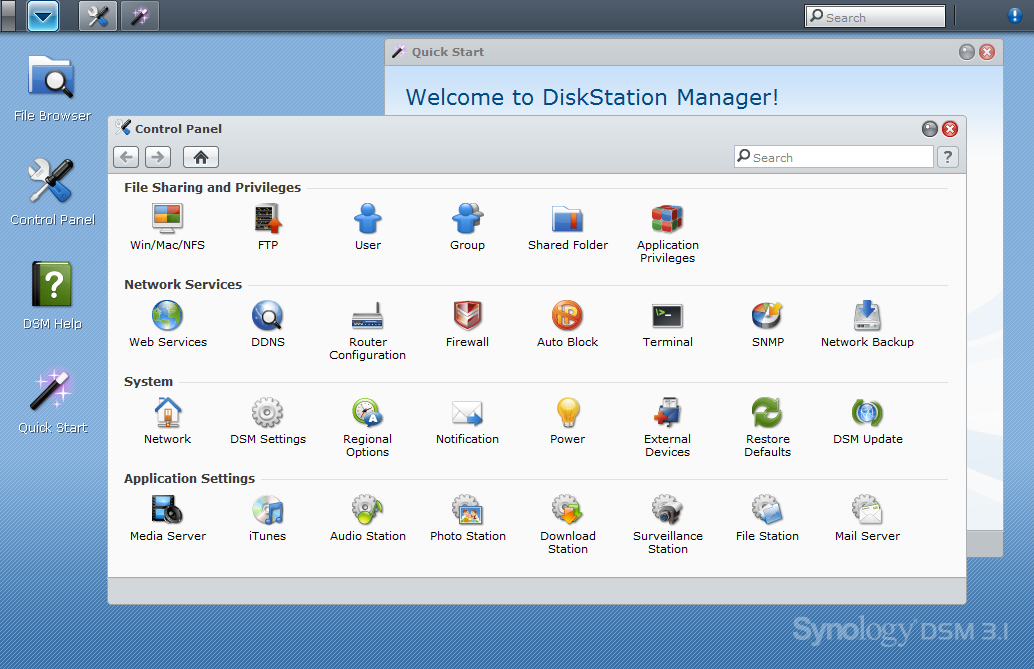Go to Control Panel home
Viewport: 1034px width, 669px height.
(x=200, y=157)
